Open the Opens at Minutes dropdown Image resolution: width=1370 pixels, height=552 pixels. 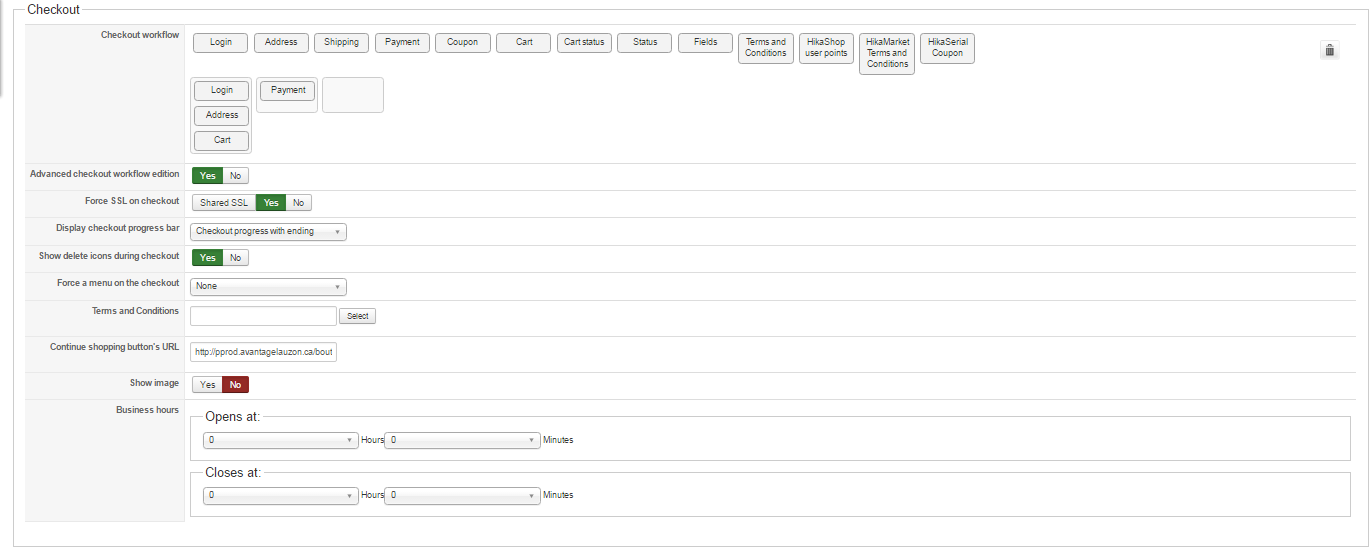[462, 440]
